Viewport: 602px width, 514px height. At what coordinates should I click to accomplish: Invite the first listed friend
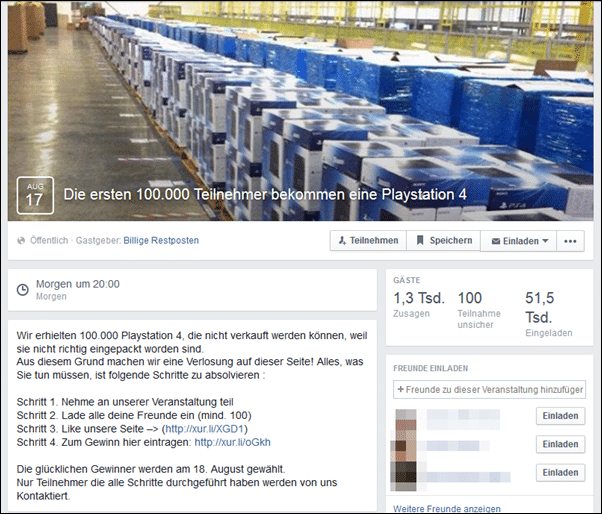(561, 416)
